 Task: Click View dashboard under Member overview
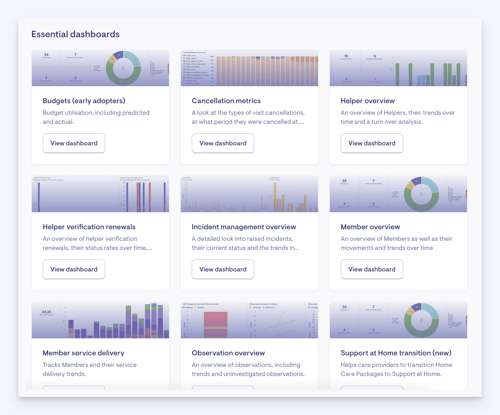click(x=372, y=269)
